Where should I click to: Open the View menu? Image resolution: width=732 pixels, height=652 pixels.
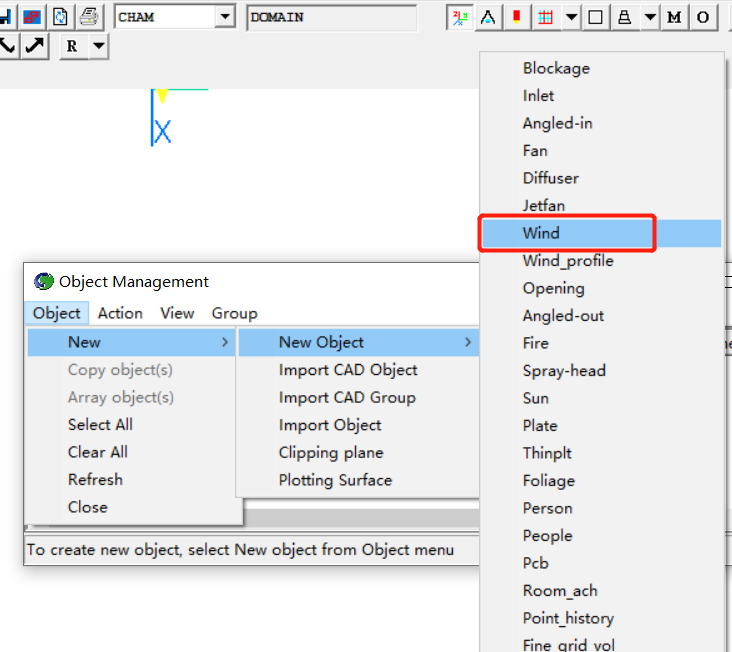pyautogui.click(x=177, y=313)
